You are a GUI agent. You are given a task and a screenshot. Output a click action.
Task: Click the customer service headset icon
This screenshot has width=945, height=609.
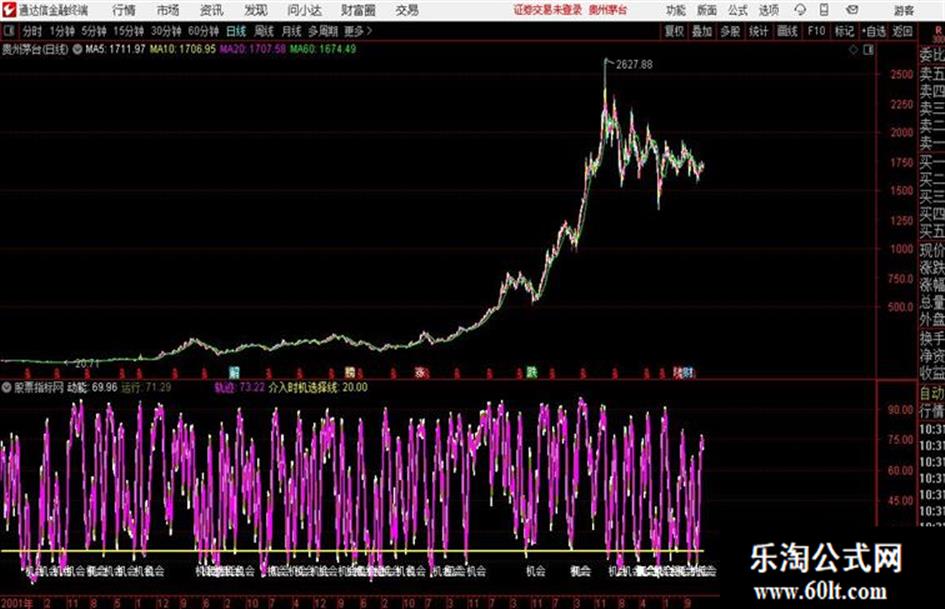pos(800,10)
